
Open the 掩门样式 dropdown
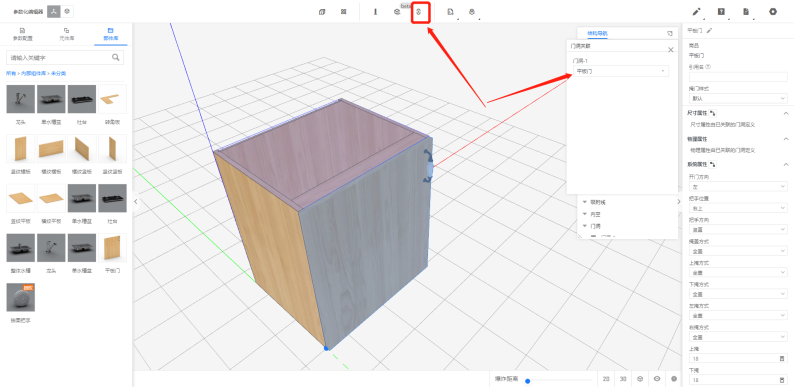click(x=738, y=98)
